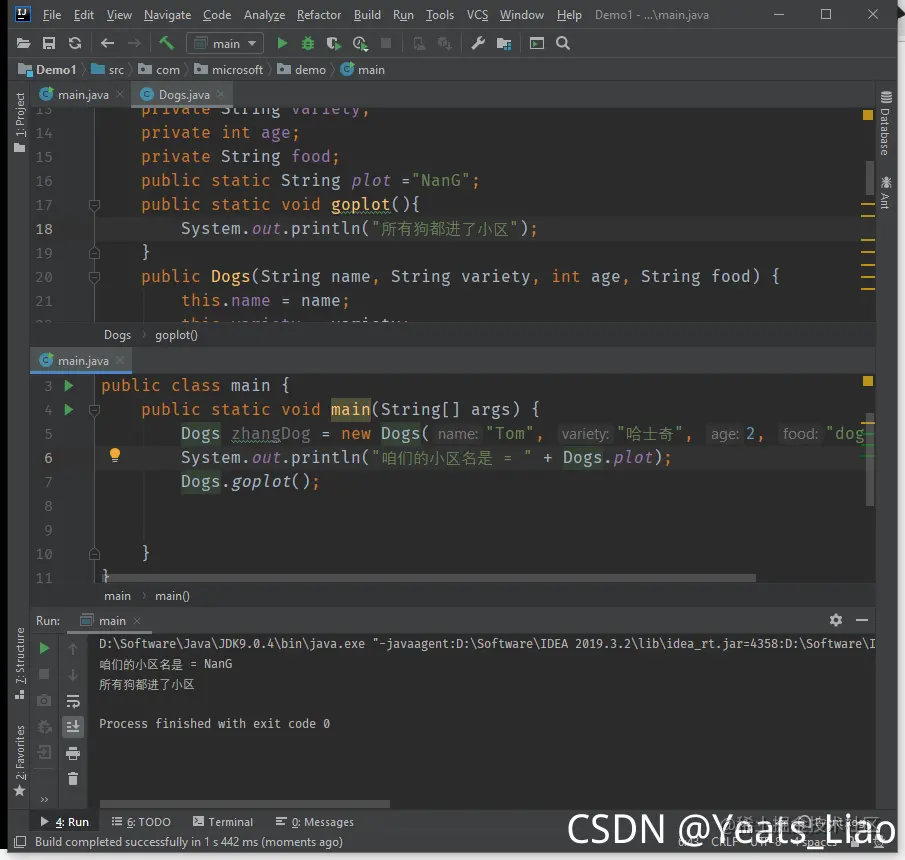Toggle the Structure tool window
This screenshot has width=905, height=860.
(20, 663)
